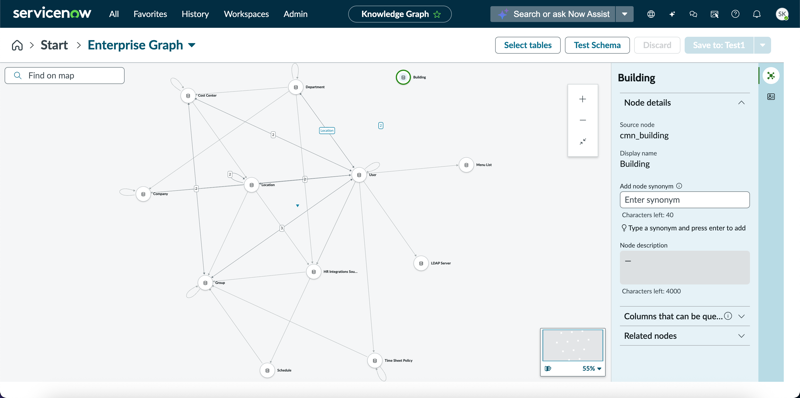Collapse the Node details section
Image resolution: width=800 pixels, height=398 pixels.
coord(741,103)
